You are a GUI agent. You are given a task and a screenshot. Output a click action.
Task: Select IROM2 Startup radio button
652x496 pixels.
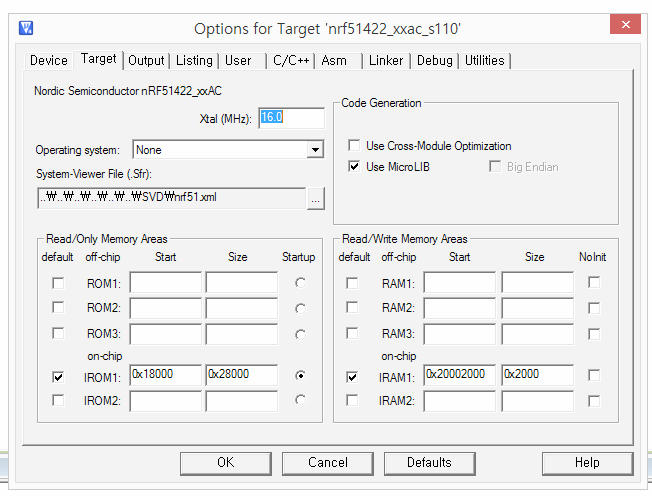(x=300, y=400)
